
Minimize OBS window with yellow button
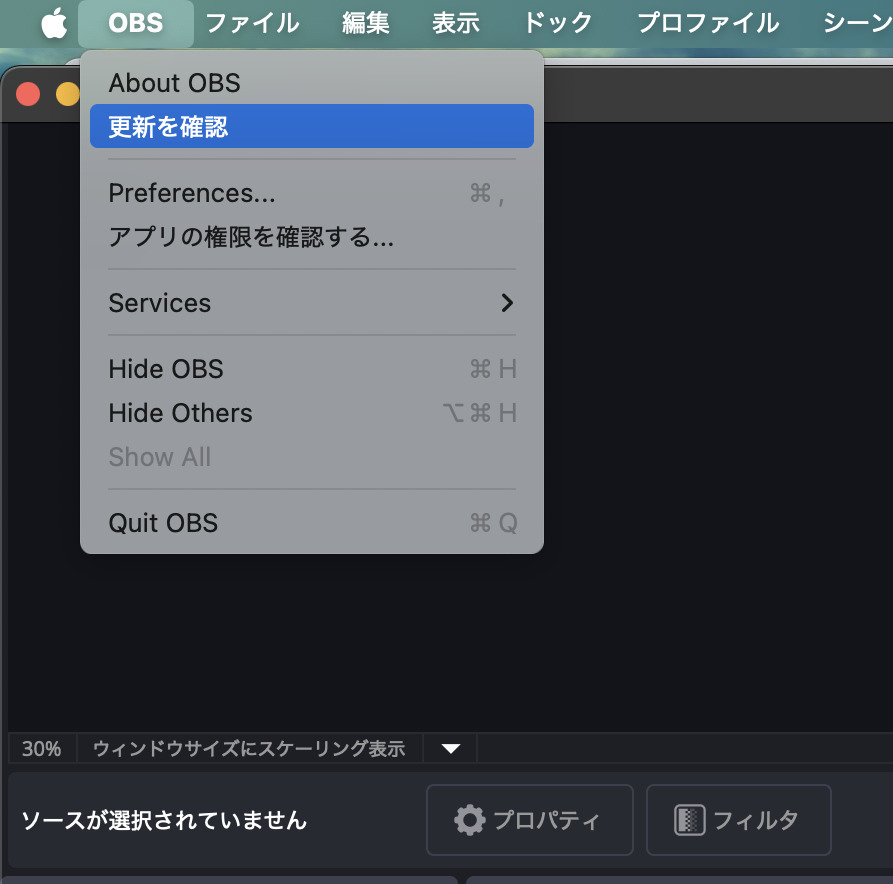pos(68,95)
